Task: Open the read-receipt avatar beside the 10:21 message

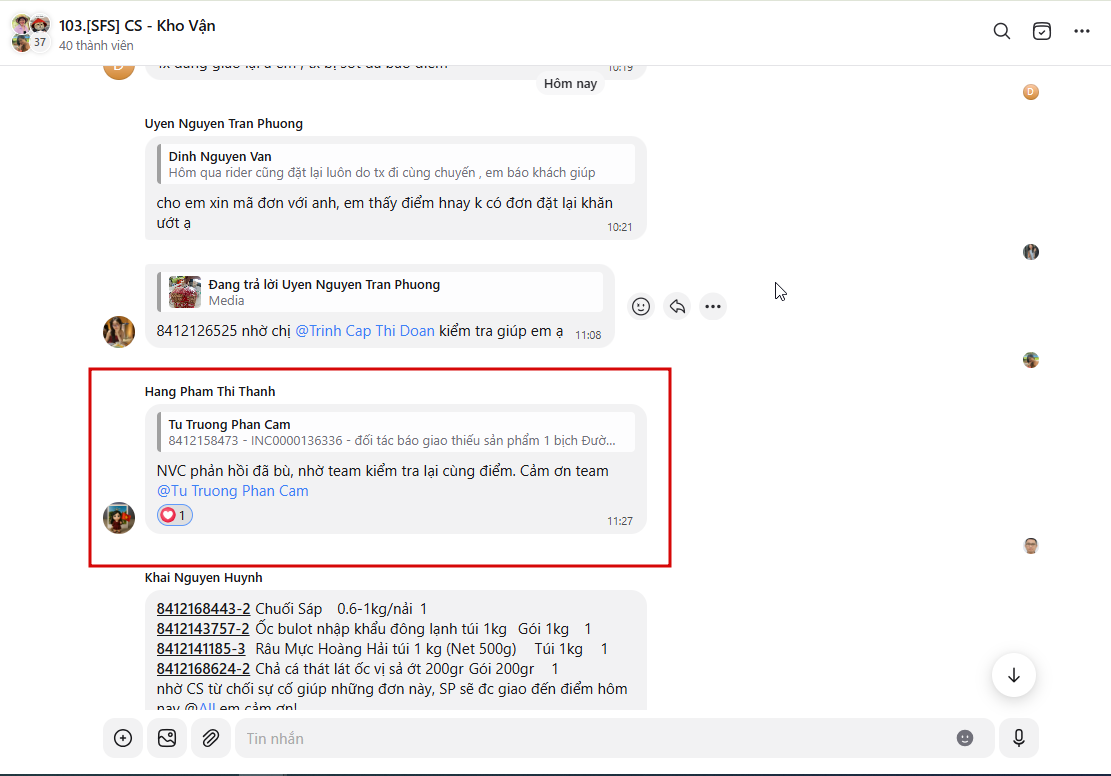Action: coord(1030,252)
